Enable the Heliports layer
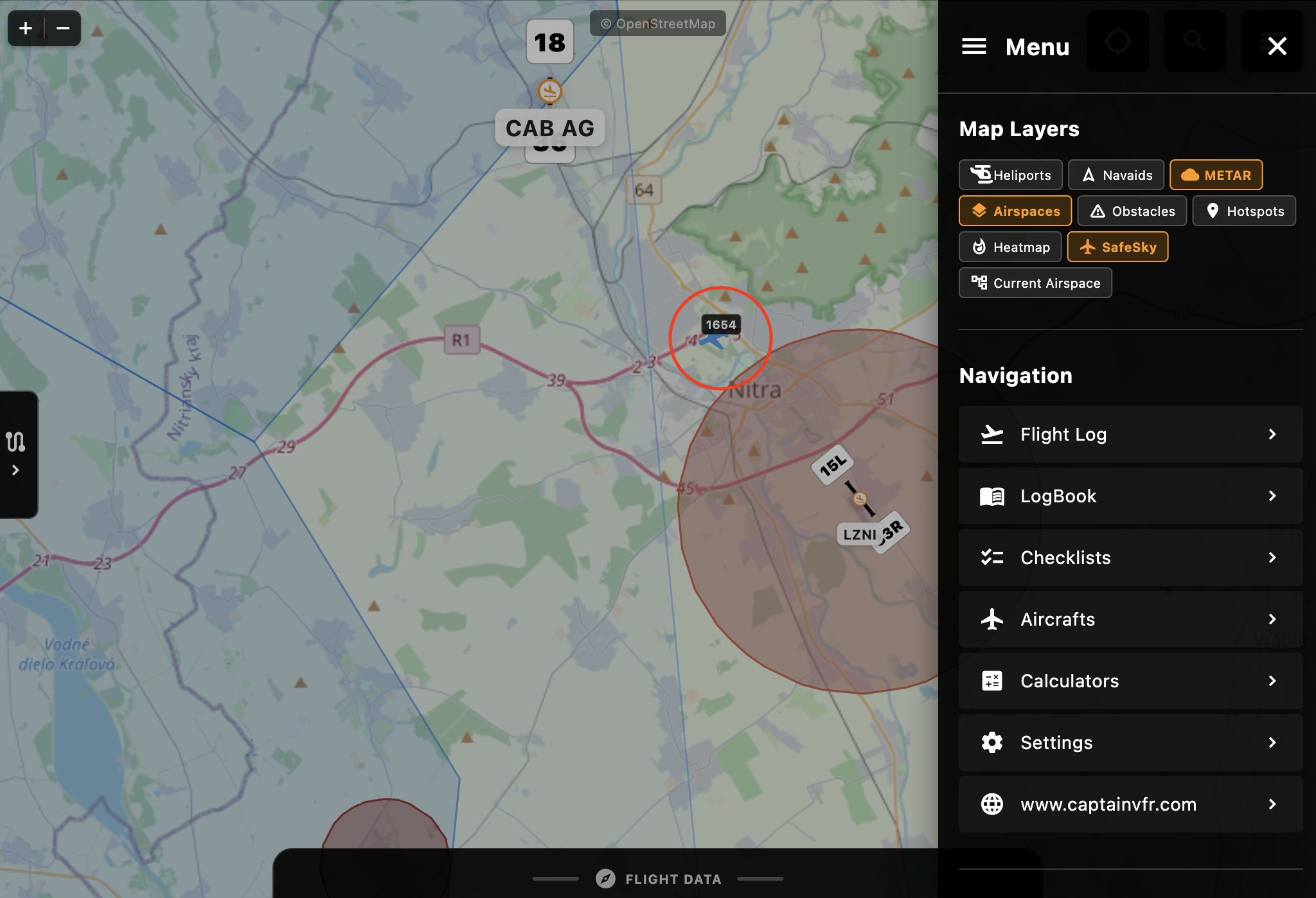Image resolution: width=1316 pixels, height=898 pixels. [1010, 175]
